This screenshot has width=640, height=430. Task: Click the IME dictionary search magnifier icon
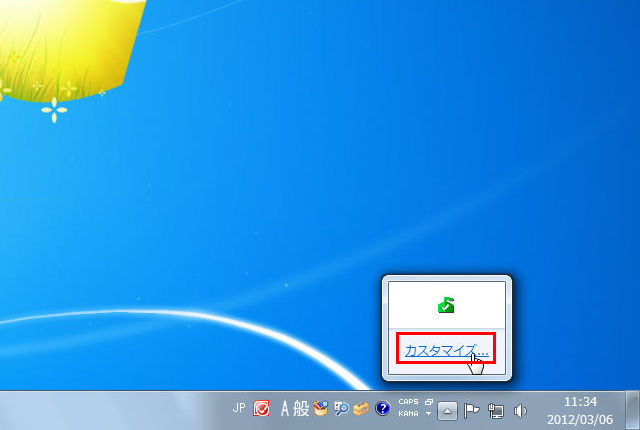pyautogui.click(x=341, y=408)
